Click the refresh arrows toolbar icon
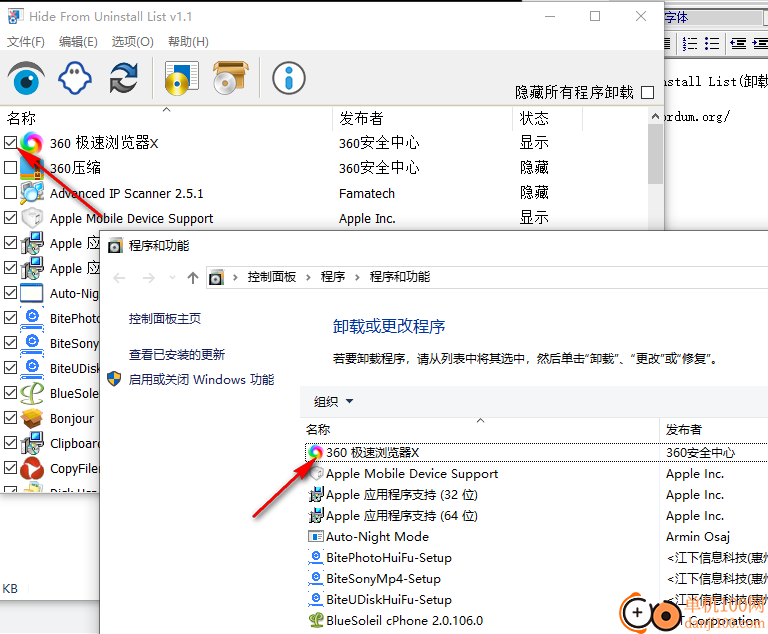The image size is (768, 634). (x=123, y=78)
